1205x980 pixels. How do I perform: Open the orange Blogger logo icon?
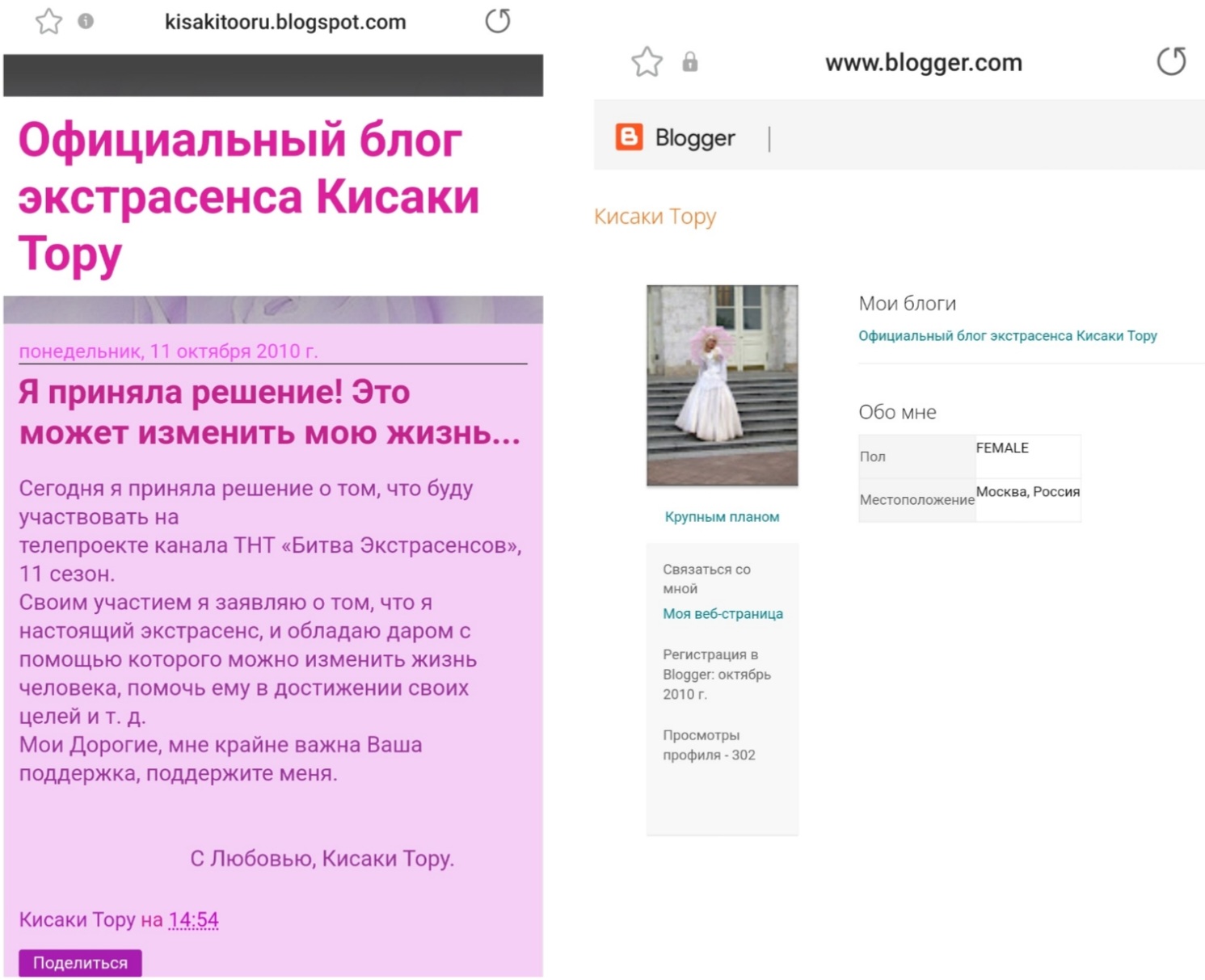pos(629,137)
